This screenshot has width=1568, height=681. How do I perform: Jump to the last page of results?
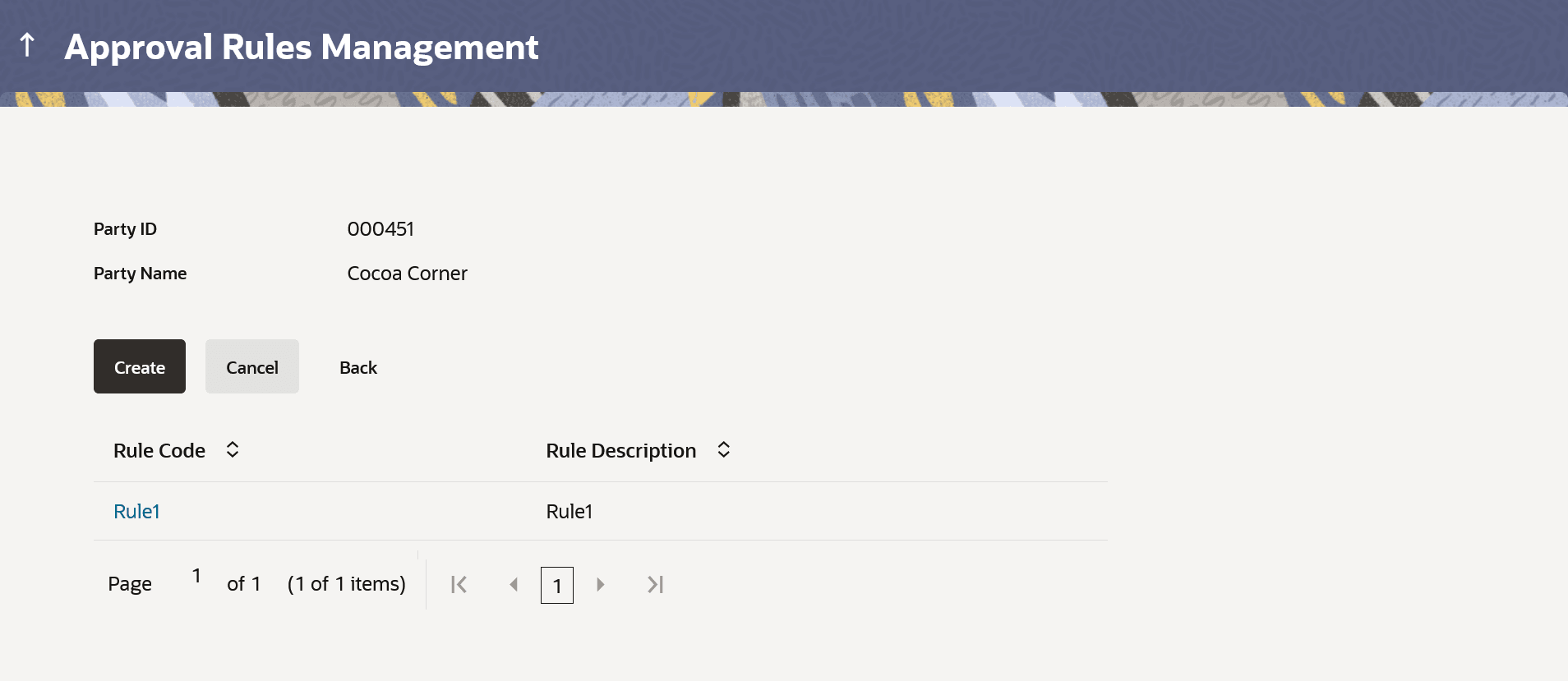point(655,585)
